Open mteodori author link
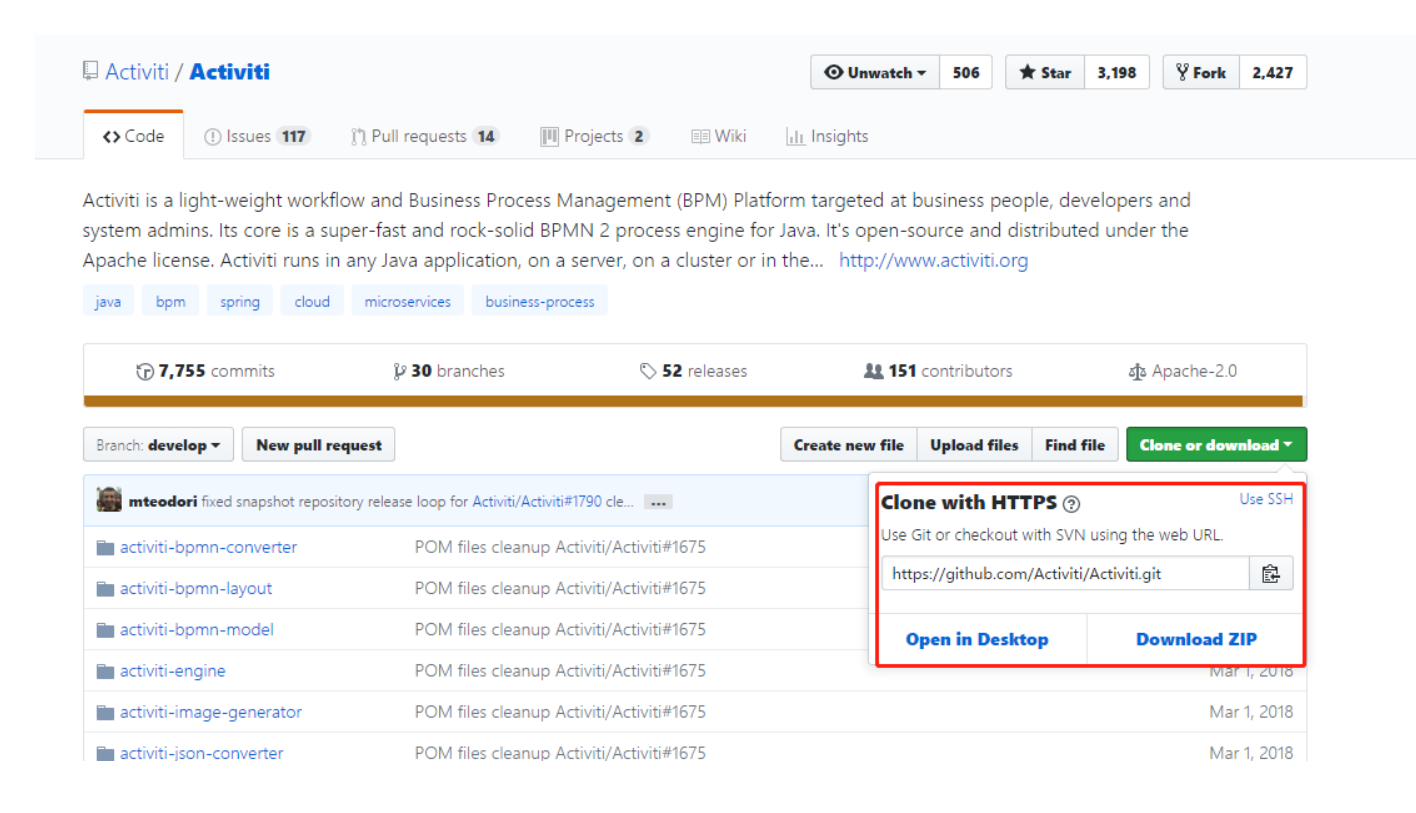The width and height of the screenshot is (1416, 813). [163, 502]
